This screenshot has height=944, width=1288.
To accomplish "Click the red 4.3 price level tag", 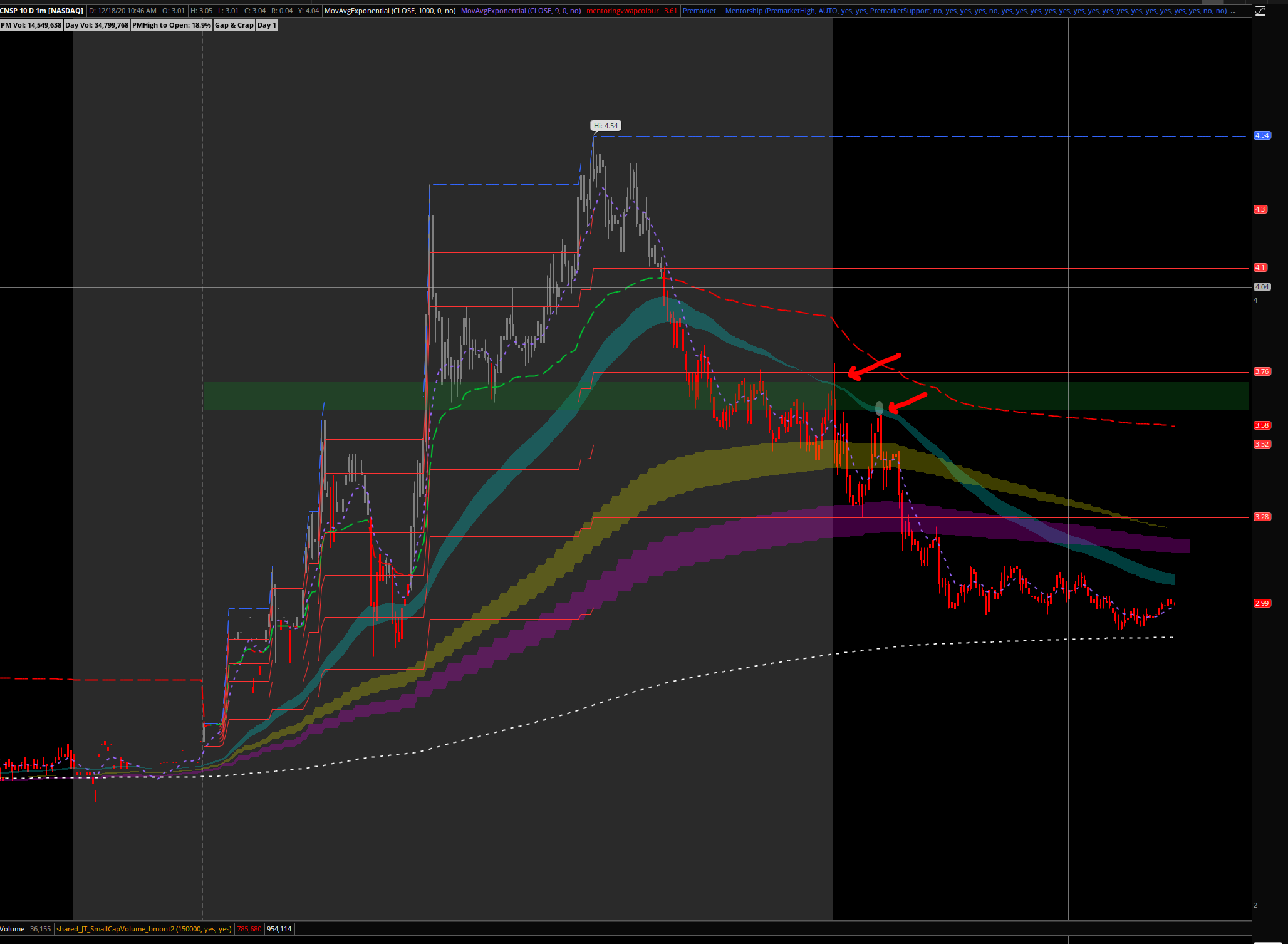I will tap(1260, 209).
